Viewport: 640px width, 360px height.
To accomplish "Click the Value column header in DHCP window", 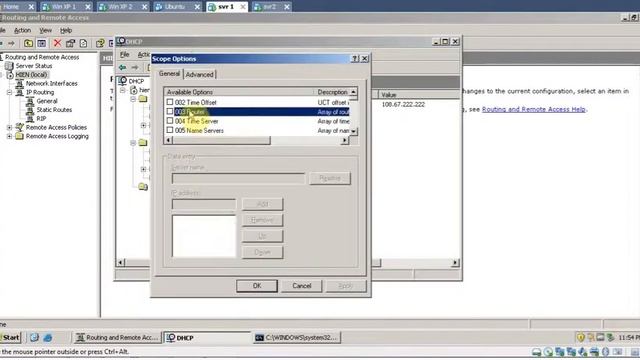I will 418,95.
